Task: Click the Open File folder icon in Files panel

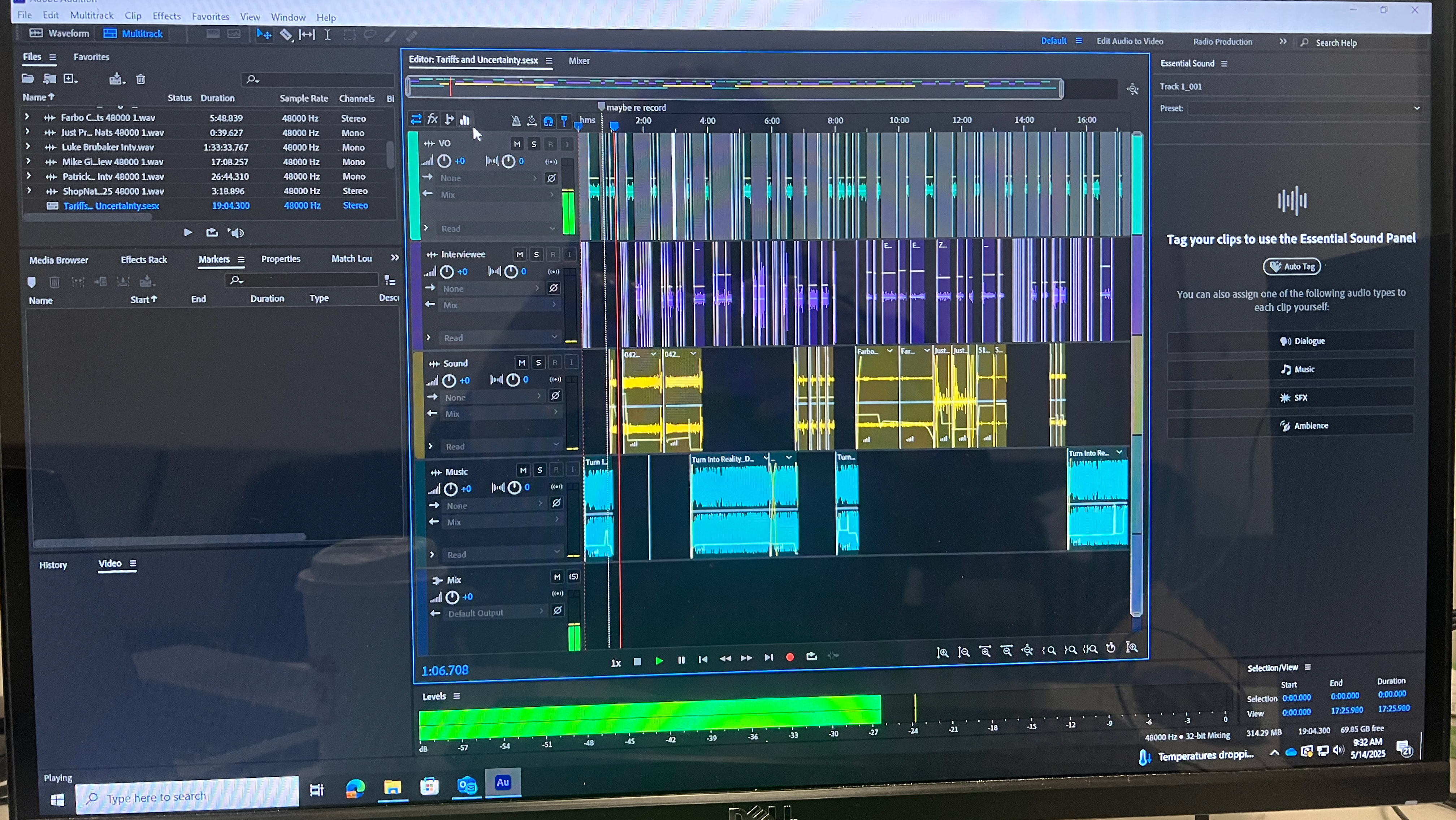Action: (28, 78)
